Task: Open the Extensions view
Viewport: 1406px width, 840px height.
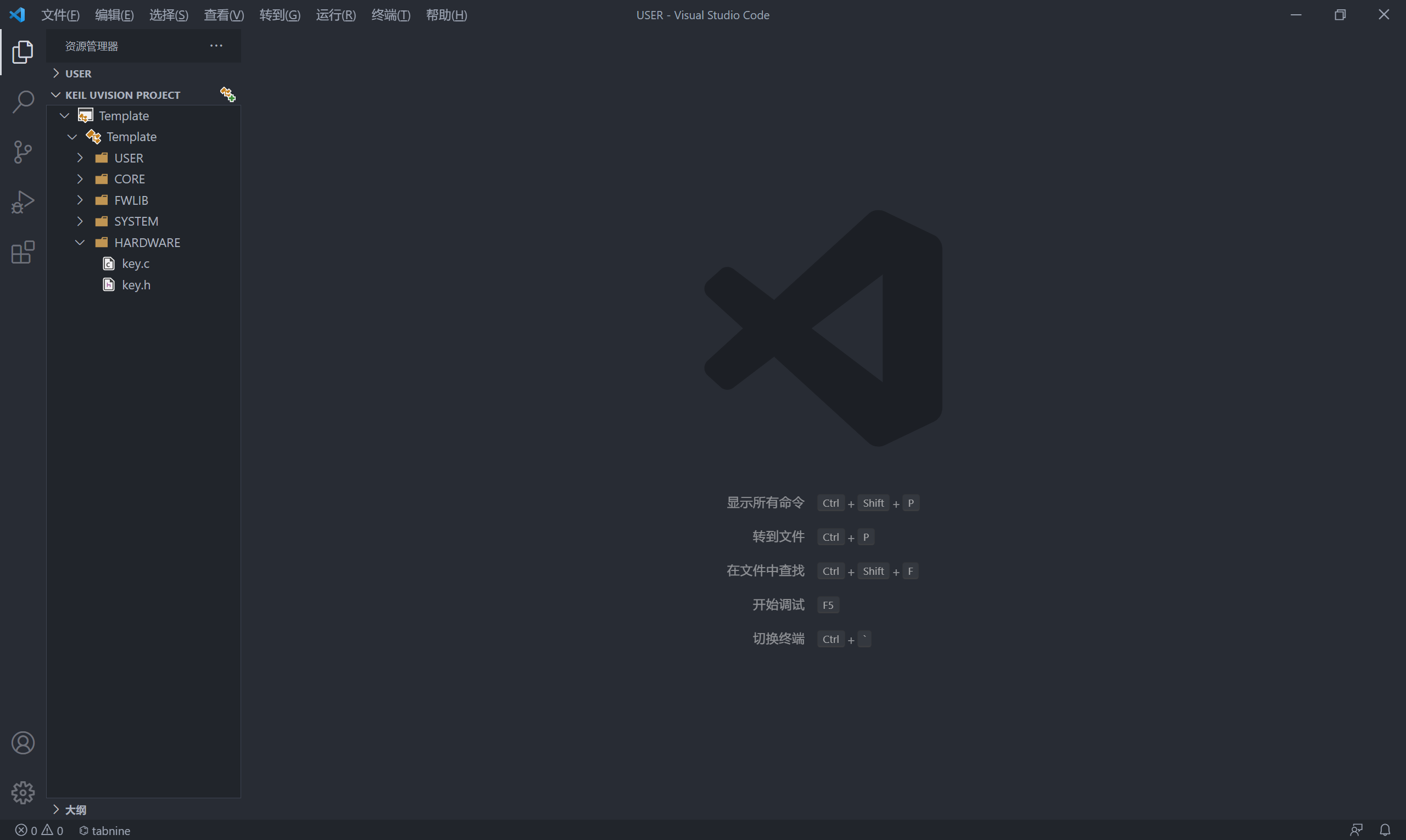Action: (23, 252)
